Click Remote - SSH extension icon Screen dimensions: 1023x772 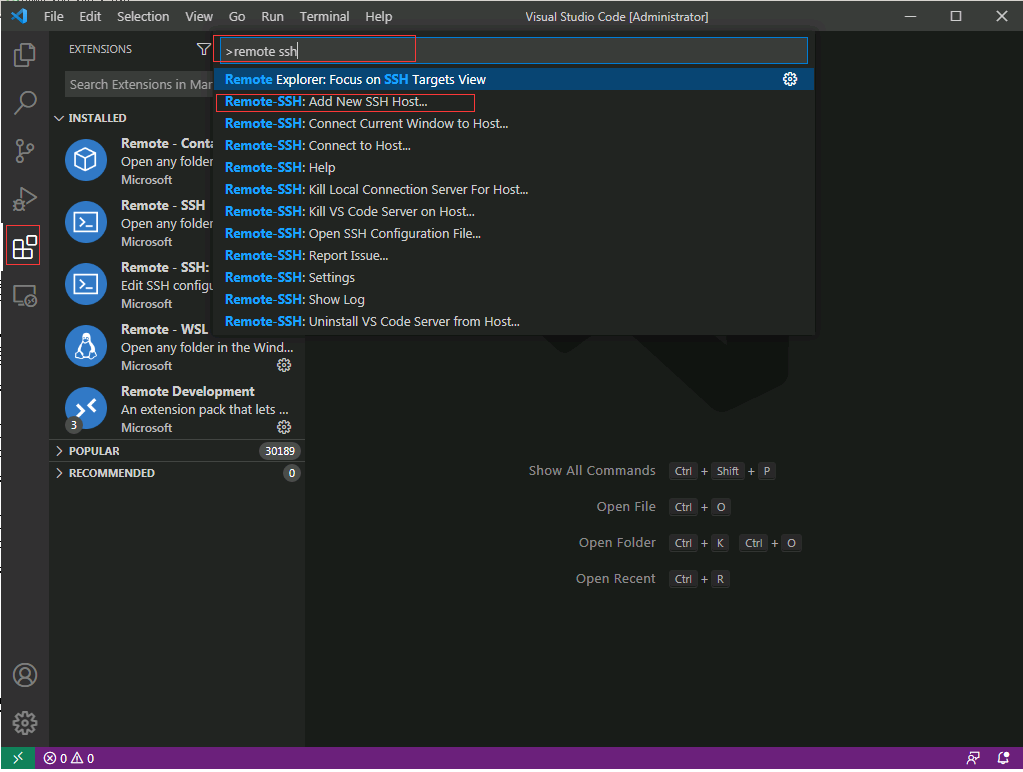coord(85,222)
